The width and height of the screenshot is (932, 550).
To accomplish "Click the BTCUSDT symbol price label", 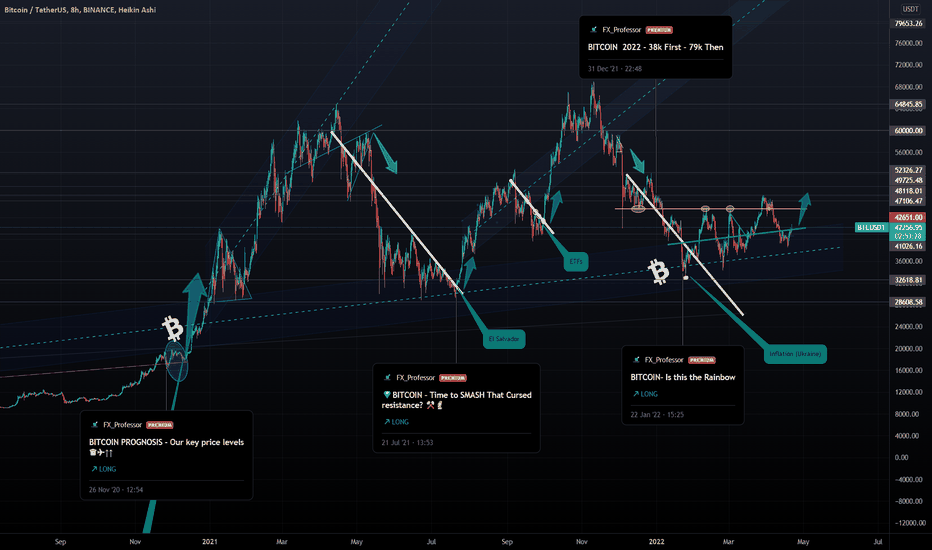I will coord(871,228).
